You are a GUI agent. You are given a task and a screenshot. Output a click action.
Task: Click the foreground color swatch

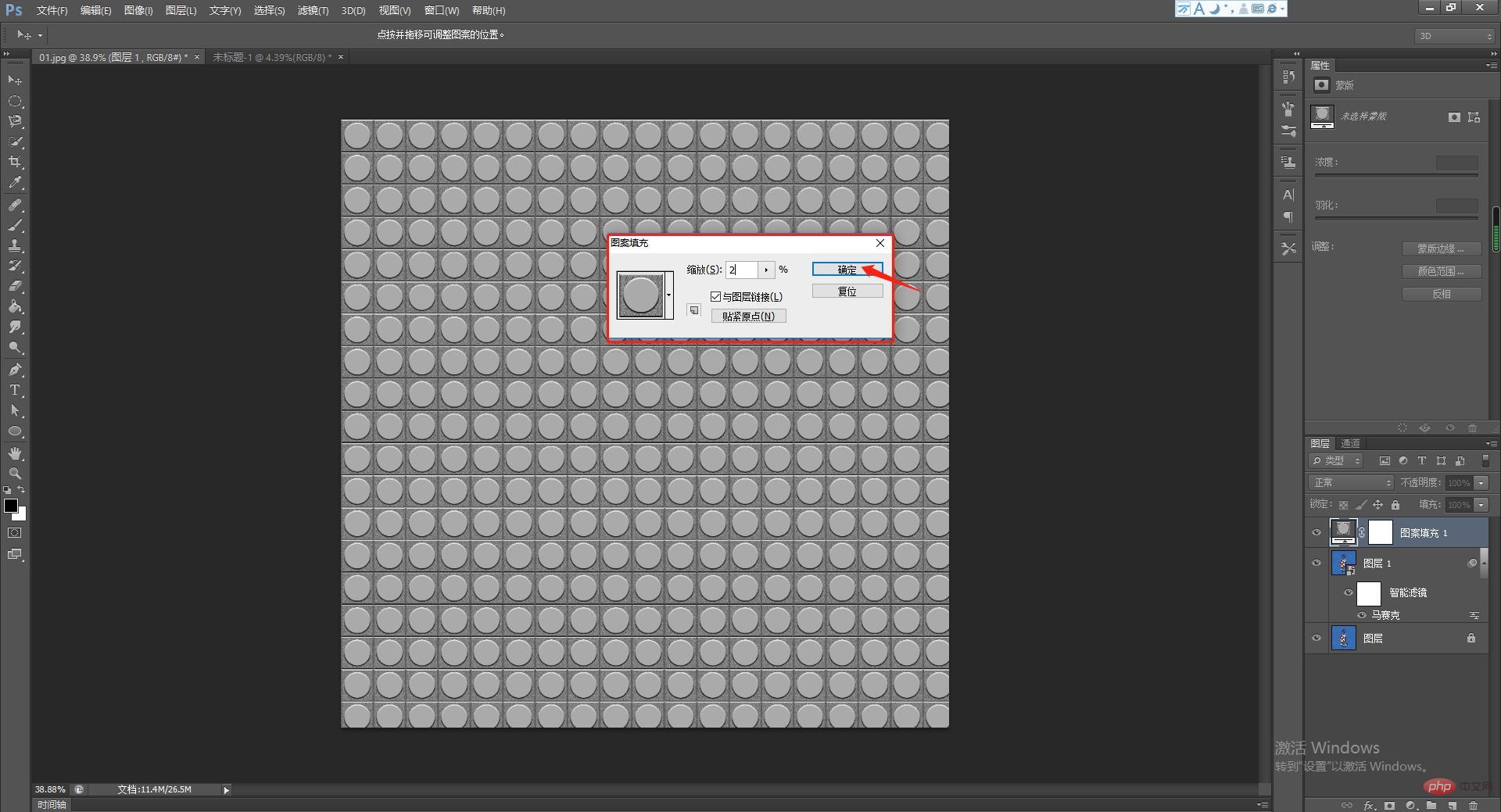[x=11, y=506]
